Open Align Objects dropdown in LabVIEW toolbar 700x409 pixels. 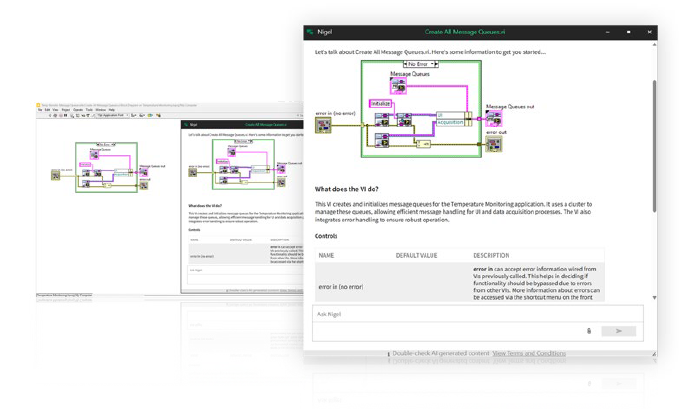click(133, 116)
